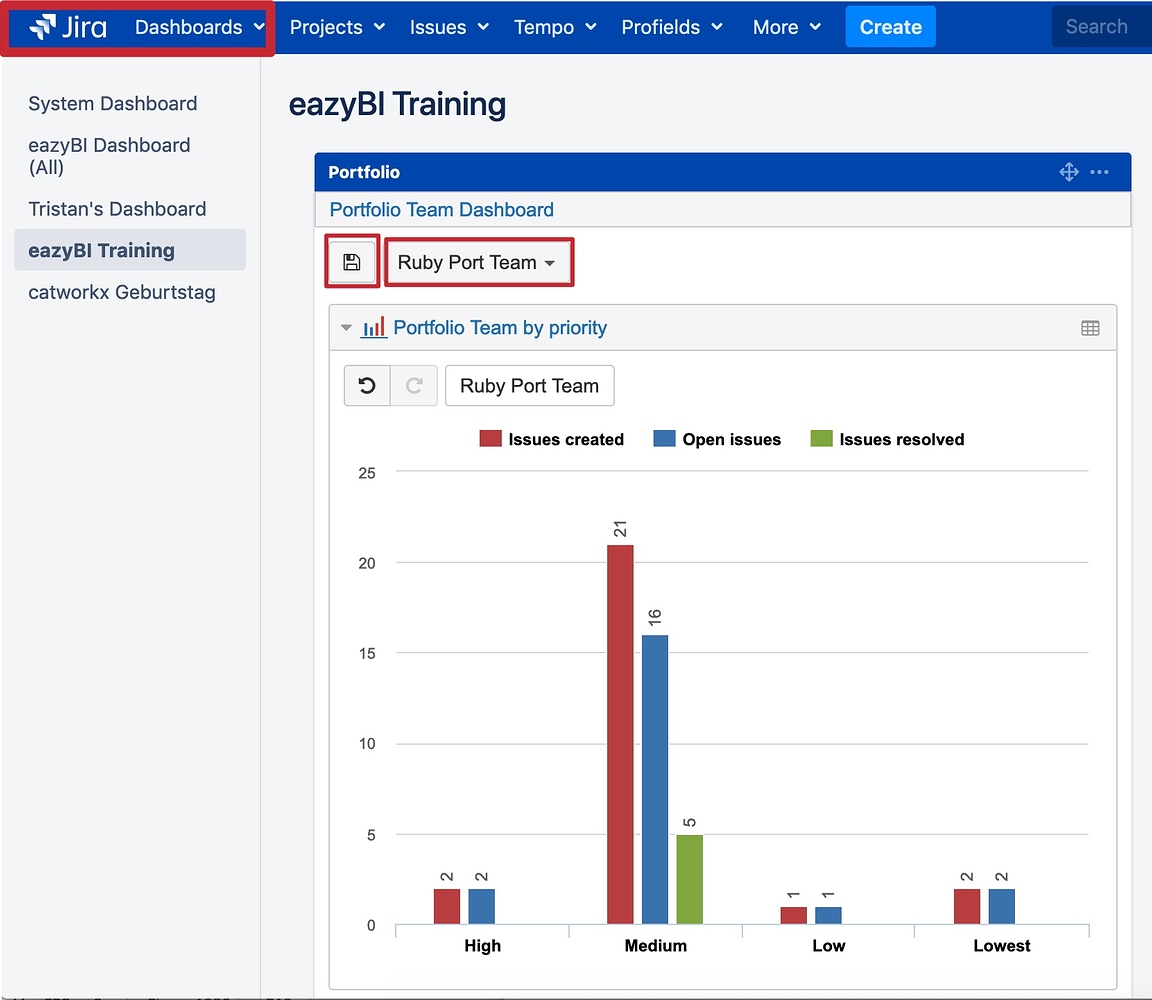Open the Portfolio gadget ellipsis menu
Screen dimensions: 1152x1000
tap(1100, 172)
